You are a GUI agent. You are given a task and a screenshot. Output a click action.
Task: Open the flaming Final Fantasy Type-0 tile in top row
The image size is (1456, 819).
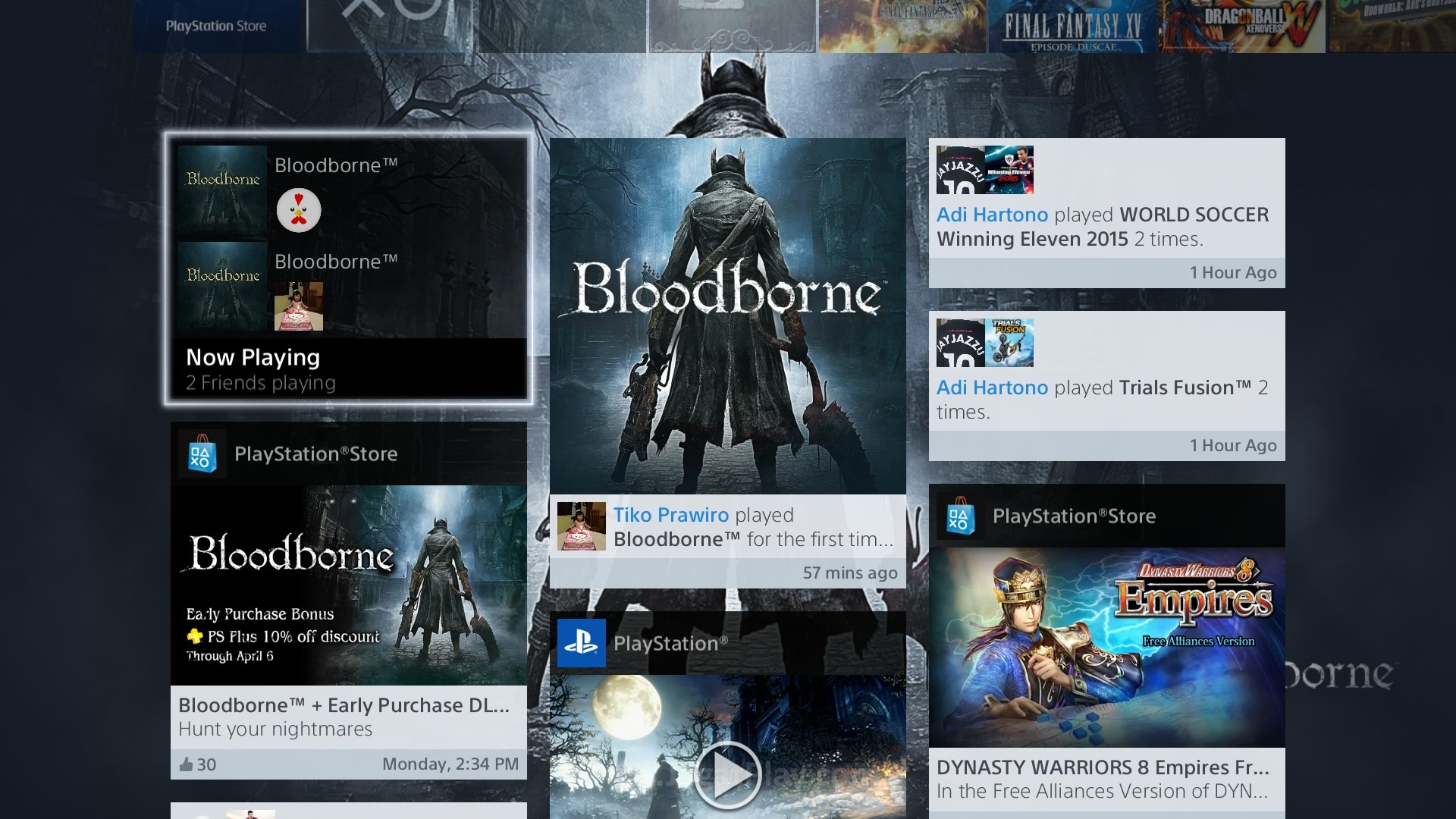[x=902, y=26]
